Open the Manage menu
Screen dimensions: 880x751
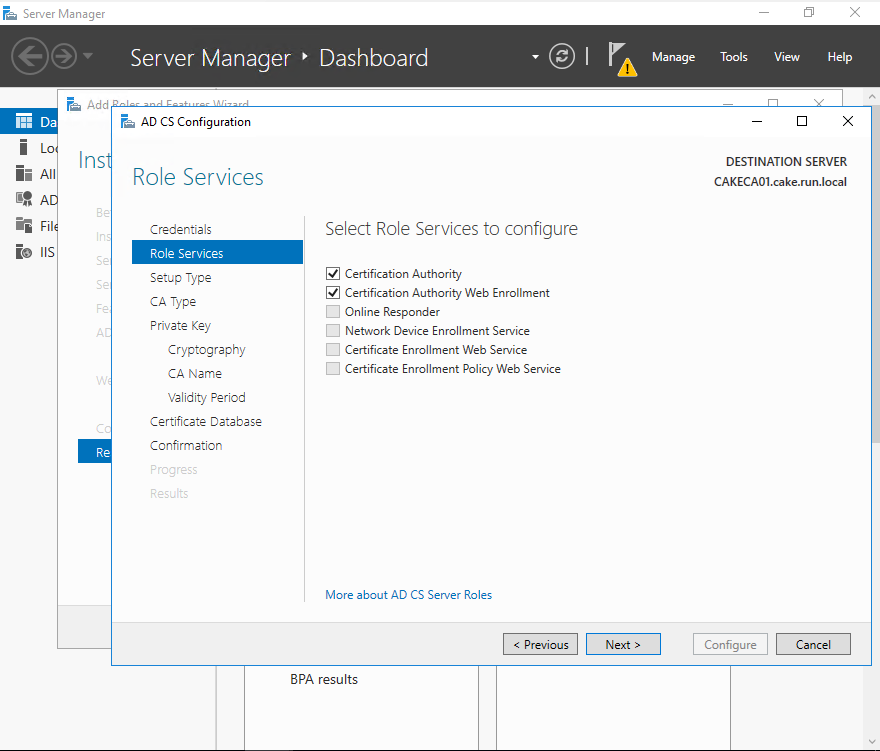pos(673,57)
